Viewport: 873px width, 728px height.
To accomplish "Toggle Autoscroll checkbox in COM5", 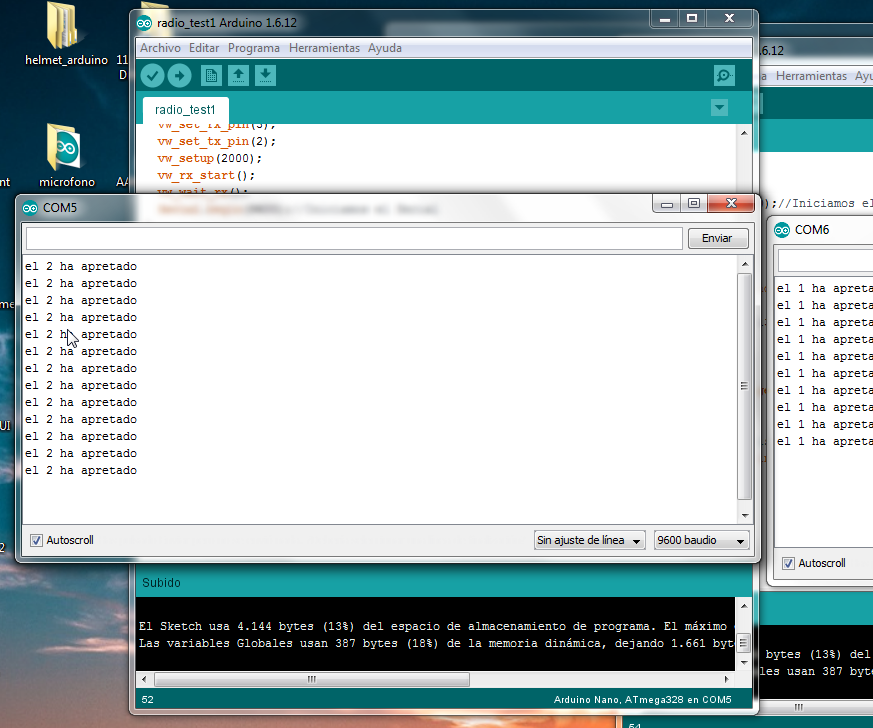I will click(x=36, y=540).
